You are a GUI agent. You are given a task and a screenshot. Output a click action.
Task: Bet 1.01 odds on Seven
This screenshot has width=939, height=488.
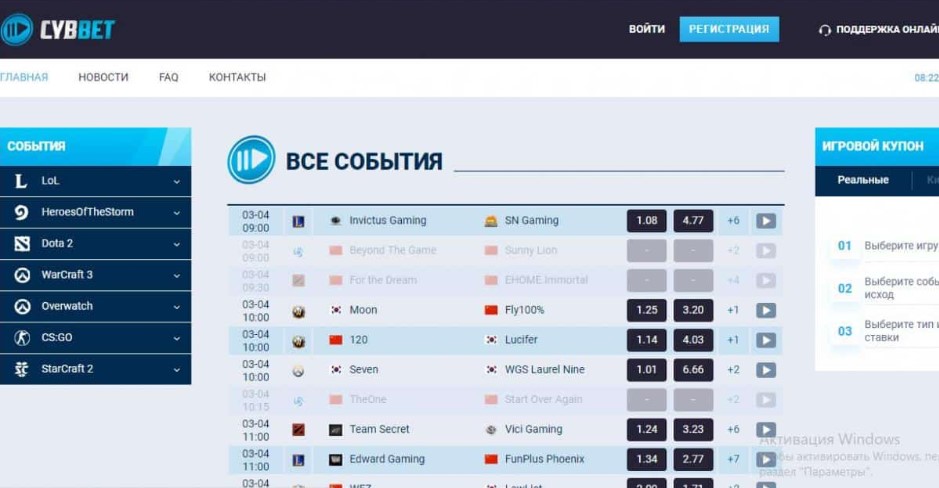647,370
